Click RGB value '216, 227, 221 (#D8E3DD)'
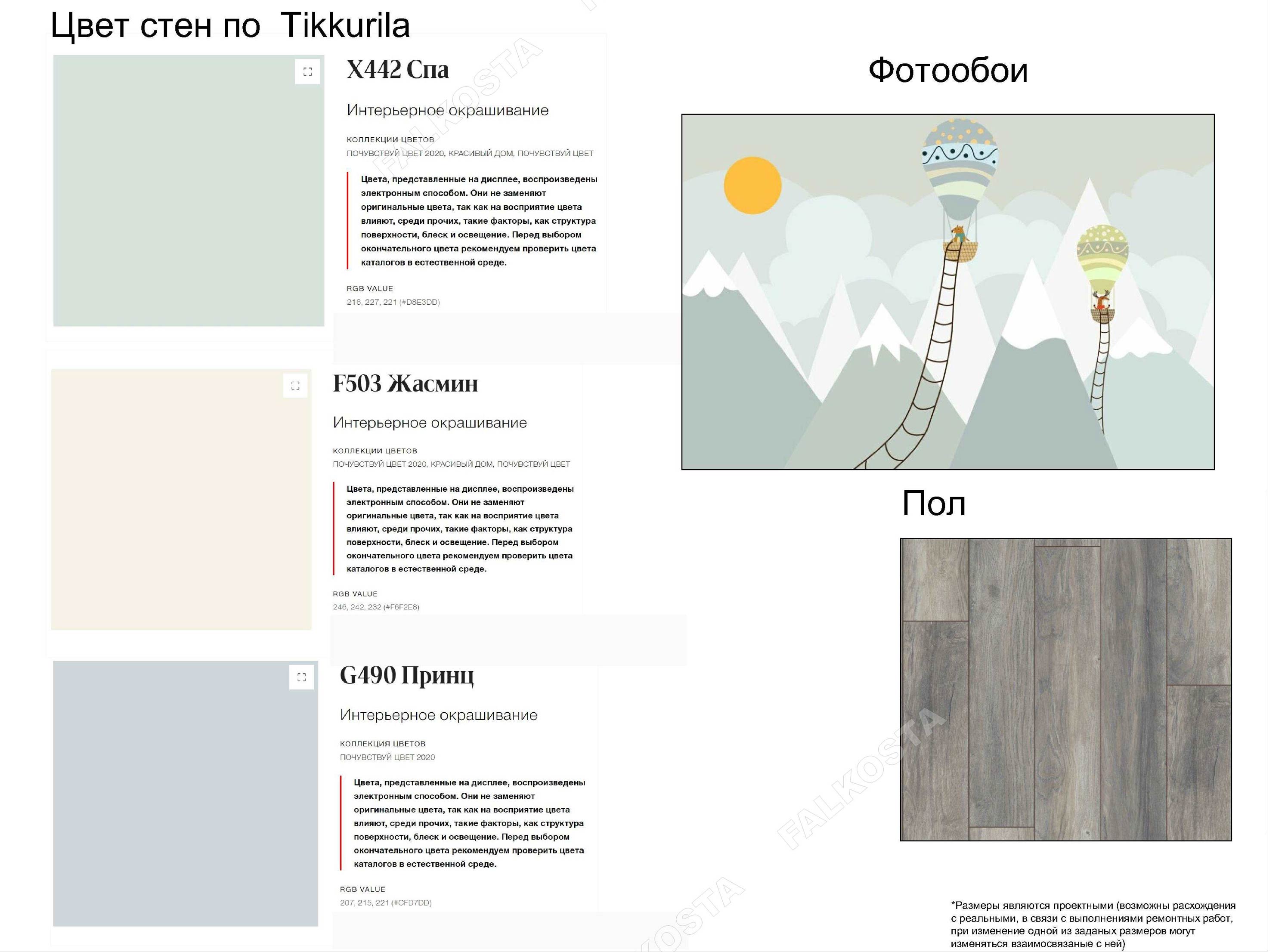The width and height of the screenshot is (1288, 952). [x=393, y=302]
